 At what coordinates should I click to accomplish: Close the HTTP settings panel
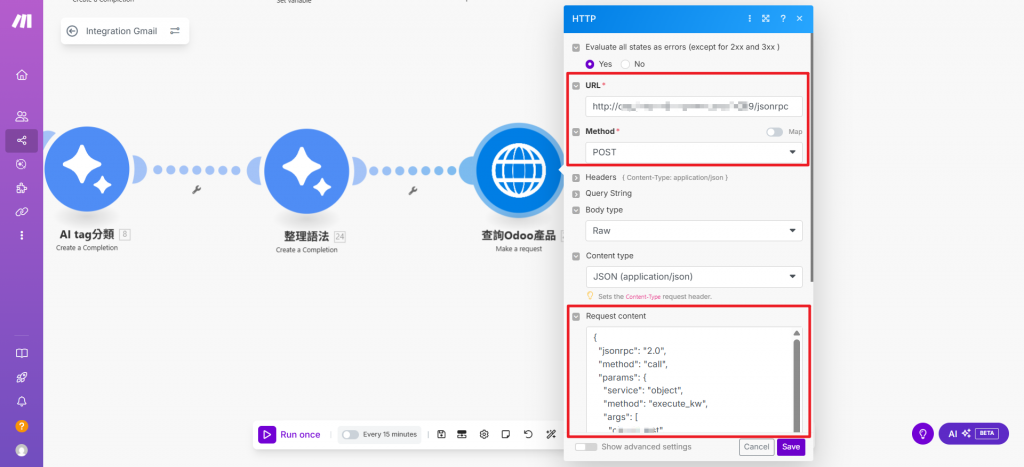coord(799,19)
